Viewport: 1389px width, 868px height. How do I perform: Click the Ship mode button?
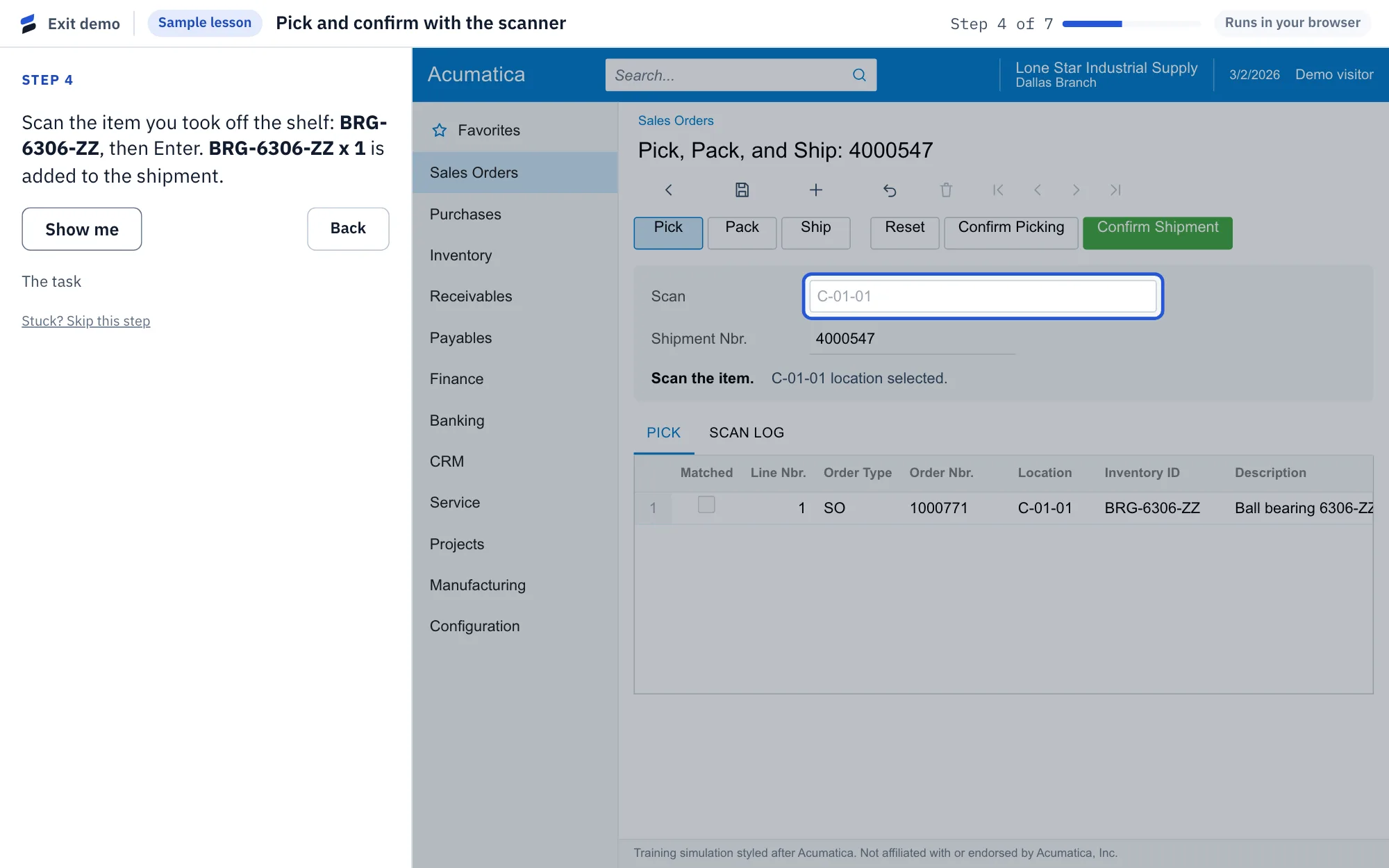click(815, 233)
